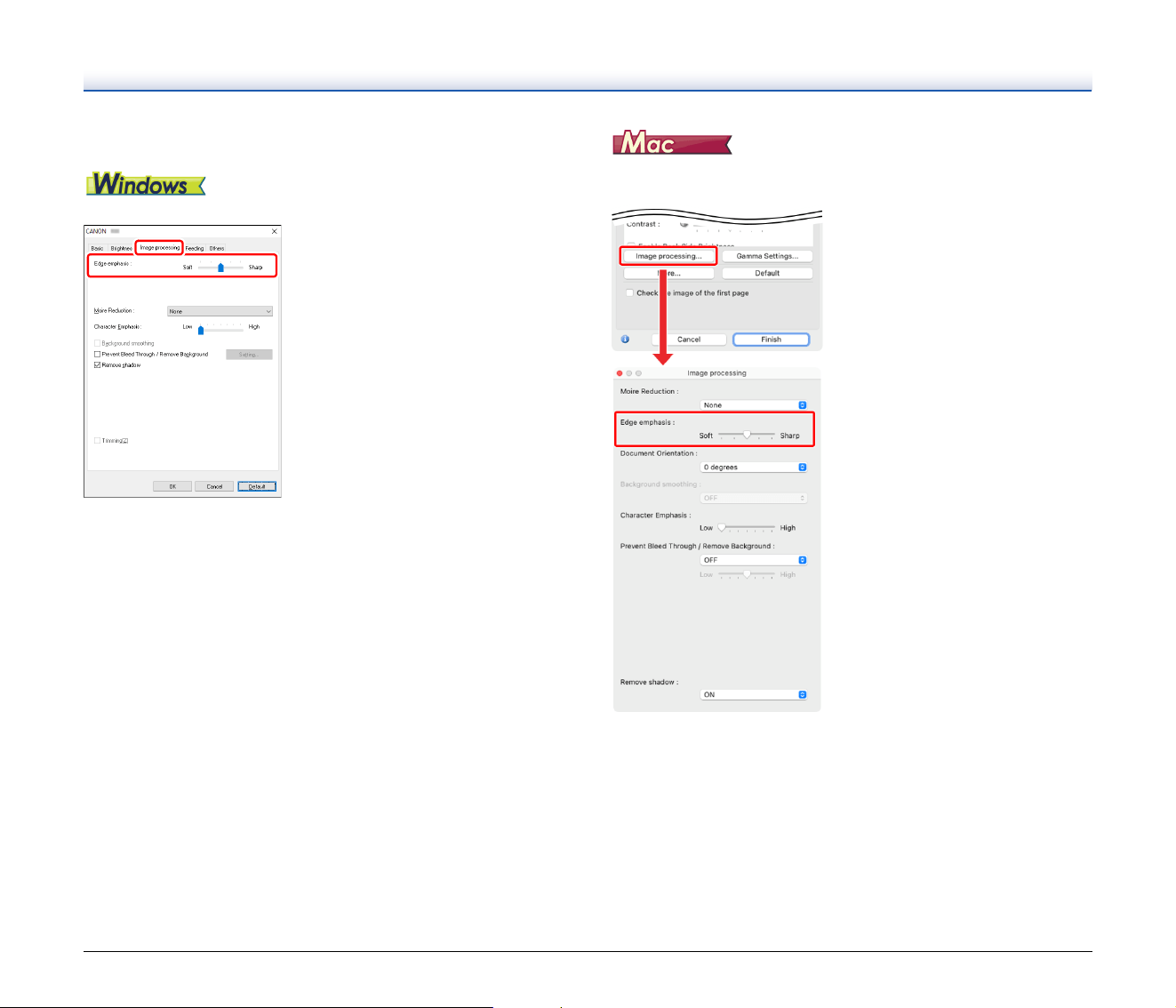Open Moire Reduction dropdown in Windows dialog

tap(220, 311)
